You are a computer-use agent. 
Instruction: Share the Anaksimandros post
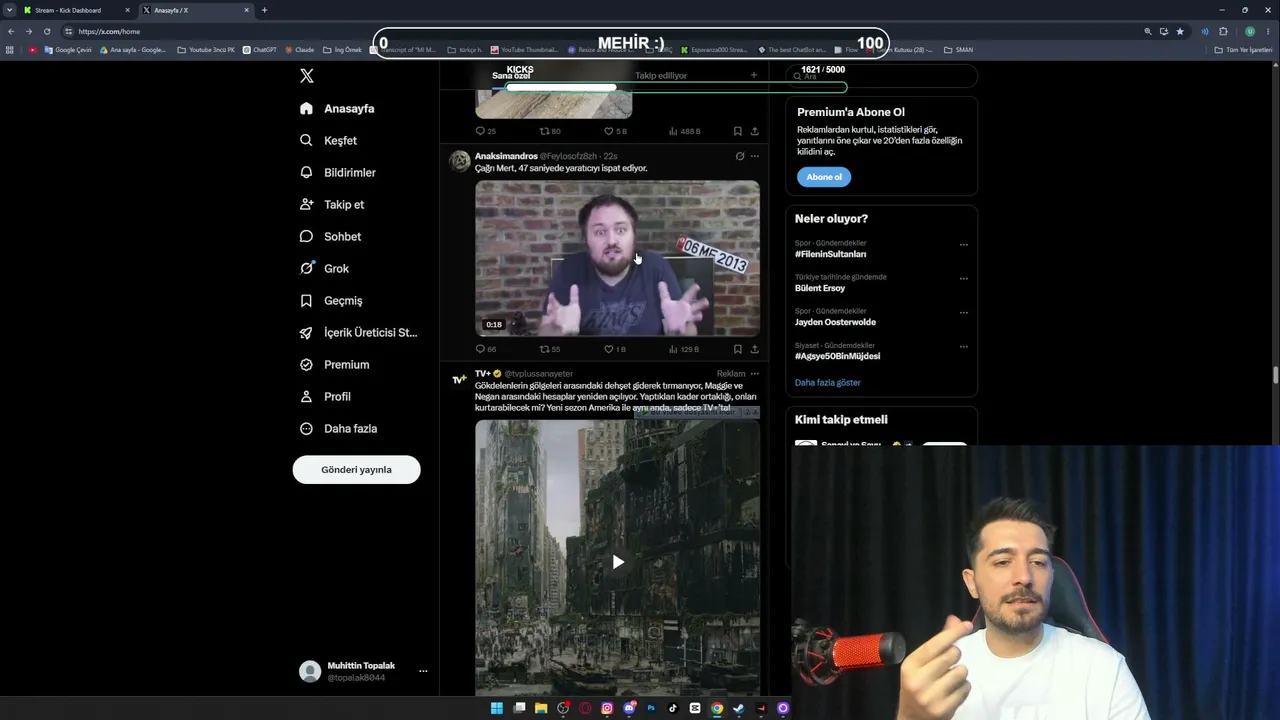(x=754, y=349)
